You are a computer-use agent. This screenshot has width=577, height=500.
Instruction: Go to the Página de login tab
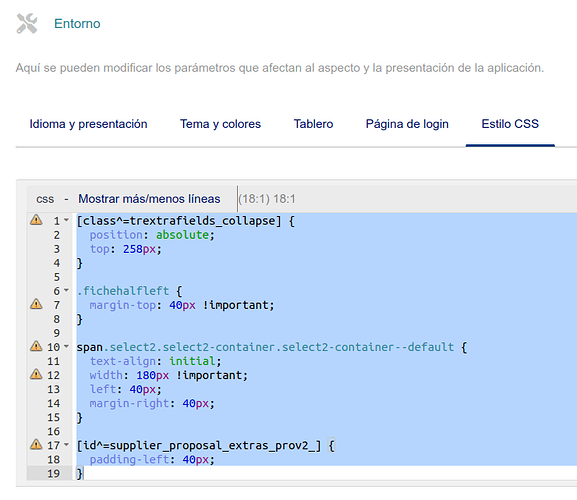tap(407, 124)
